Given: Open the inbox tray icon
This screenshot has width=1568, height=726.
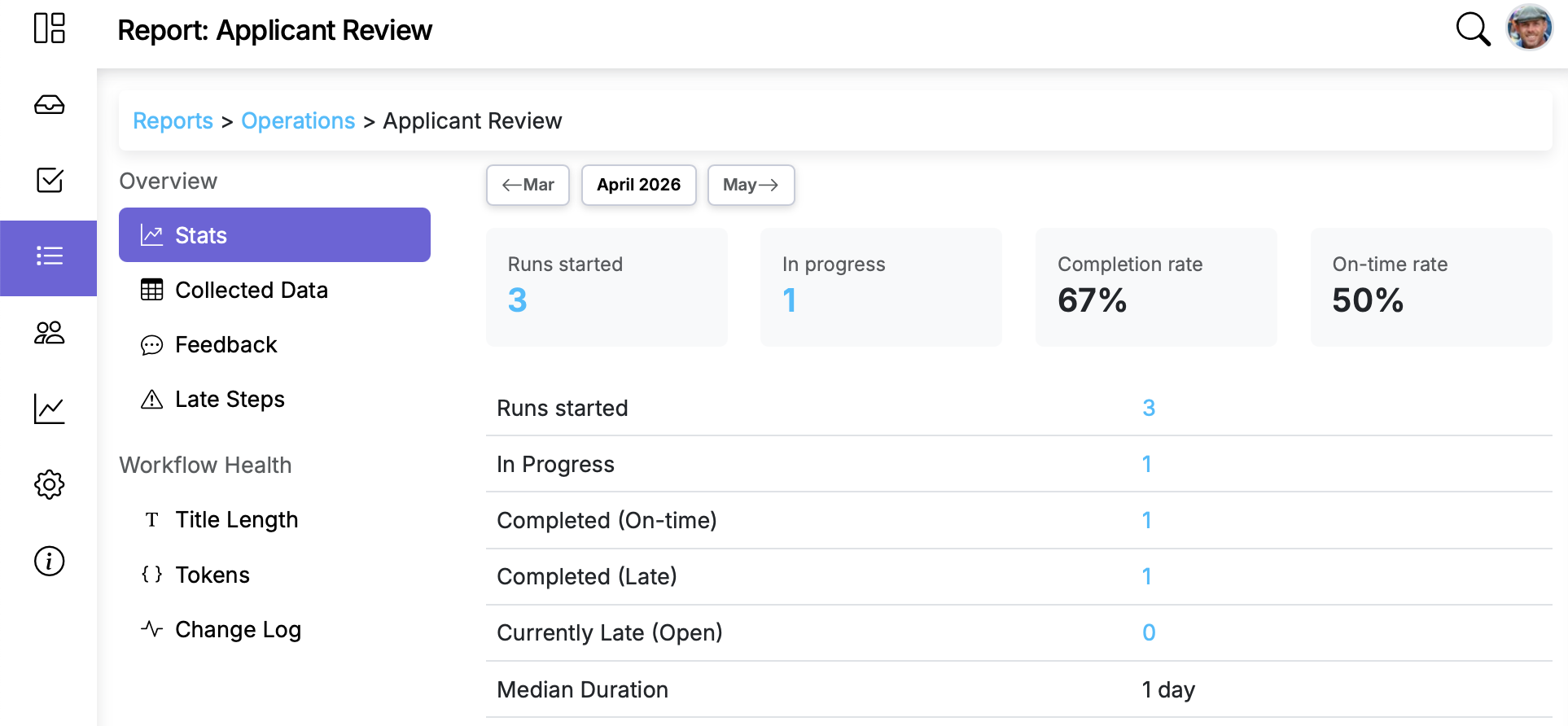Looking at the screenshot, I should [x=49, y=105].
